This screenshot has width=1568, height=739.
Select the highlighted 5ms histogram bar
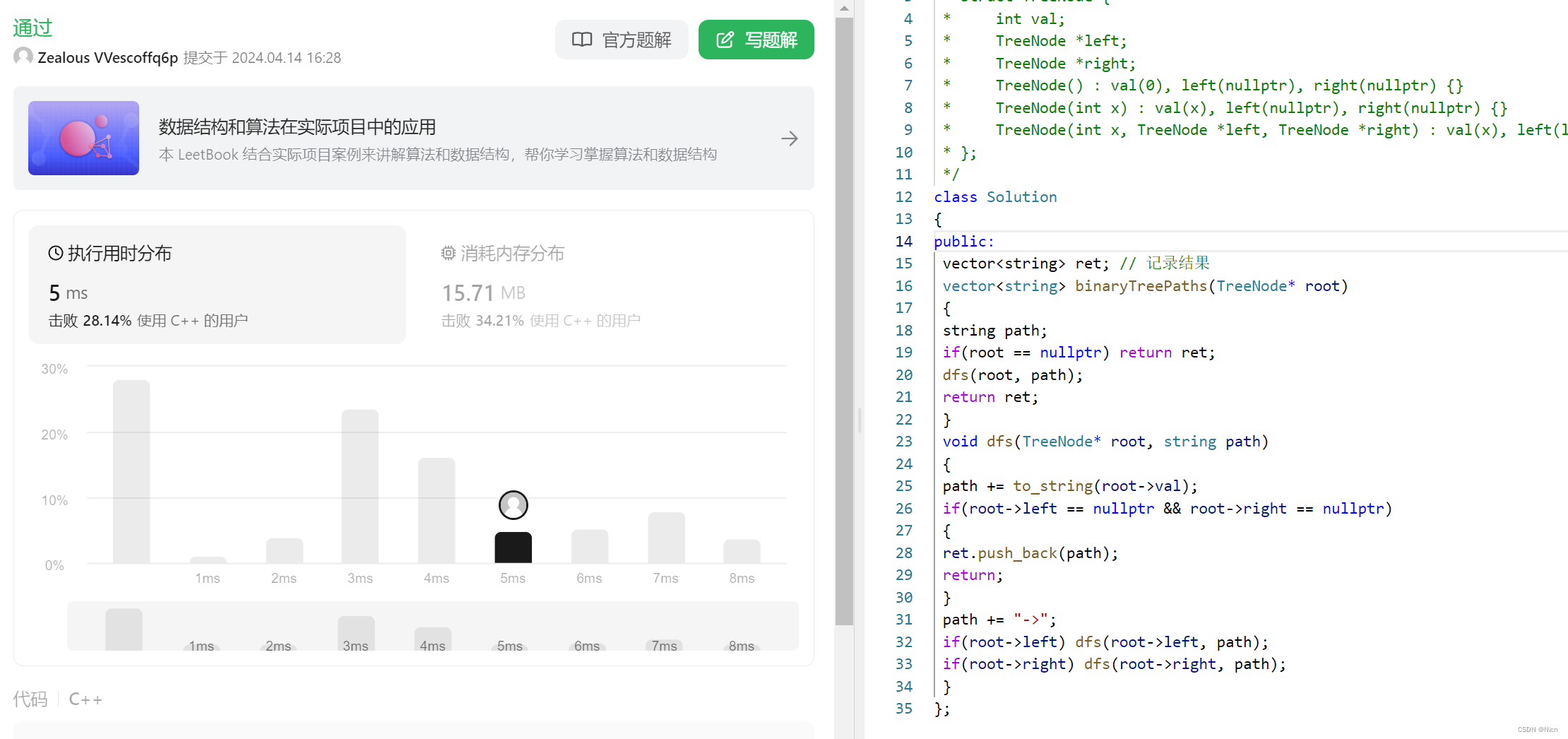coord(513,548)
